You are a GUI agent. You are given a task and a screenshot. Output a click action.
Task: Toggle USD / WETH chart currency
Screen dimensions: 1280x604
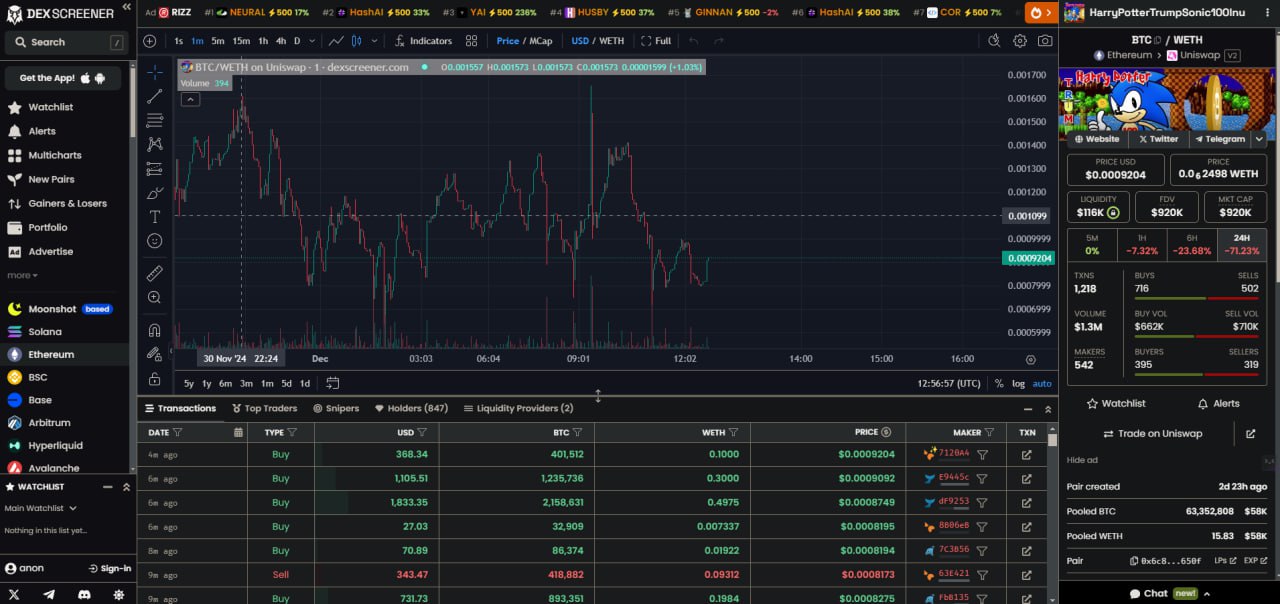pyautogui.click(x=598, y=41)
